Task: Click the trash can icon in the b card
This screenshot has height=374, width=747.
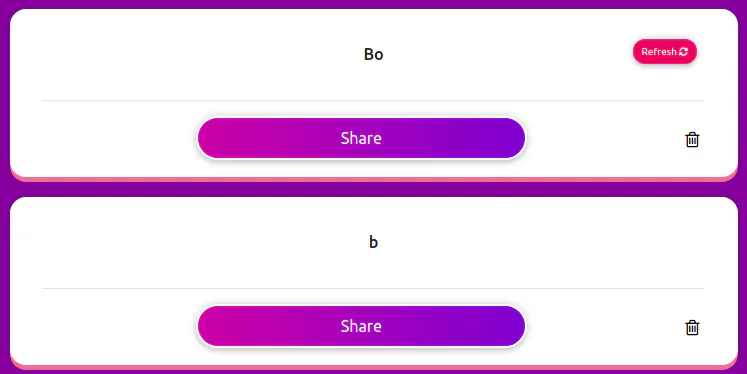Action: click(x=692, y=327)
